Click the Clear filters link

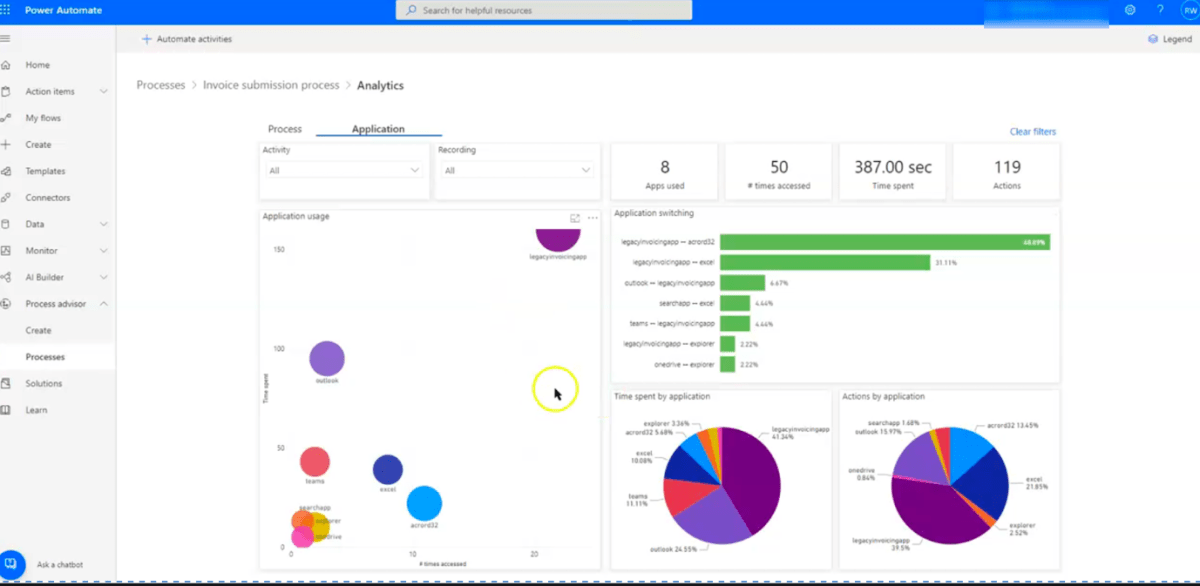click(x=1032, y=132)
